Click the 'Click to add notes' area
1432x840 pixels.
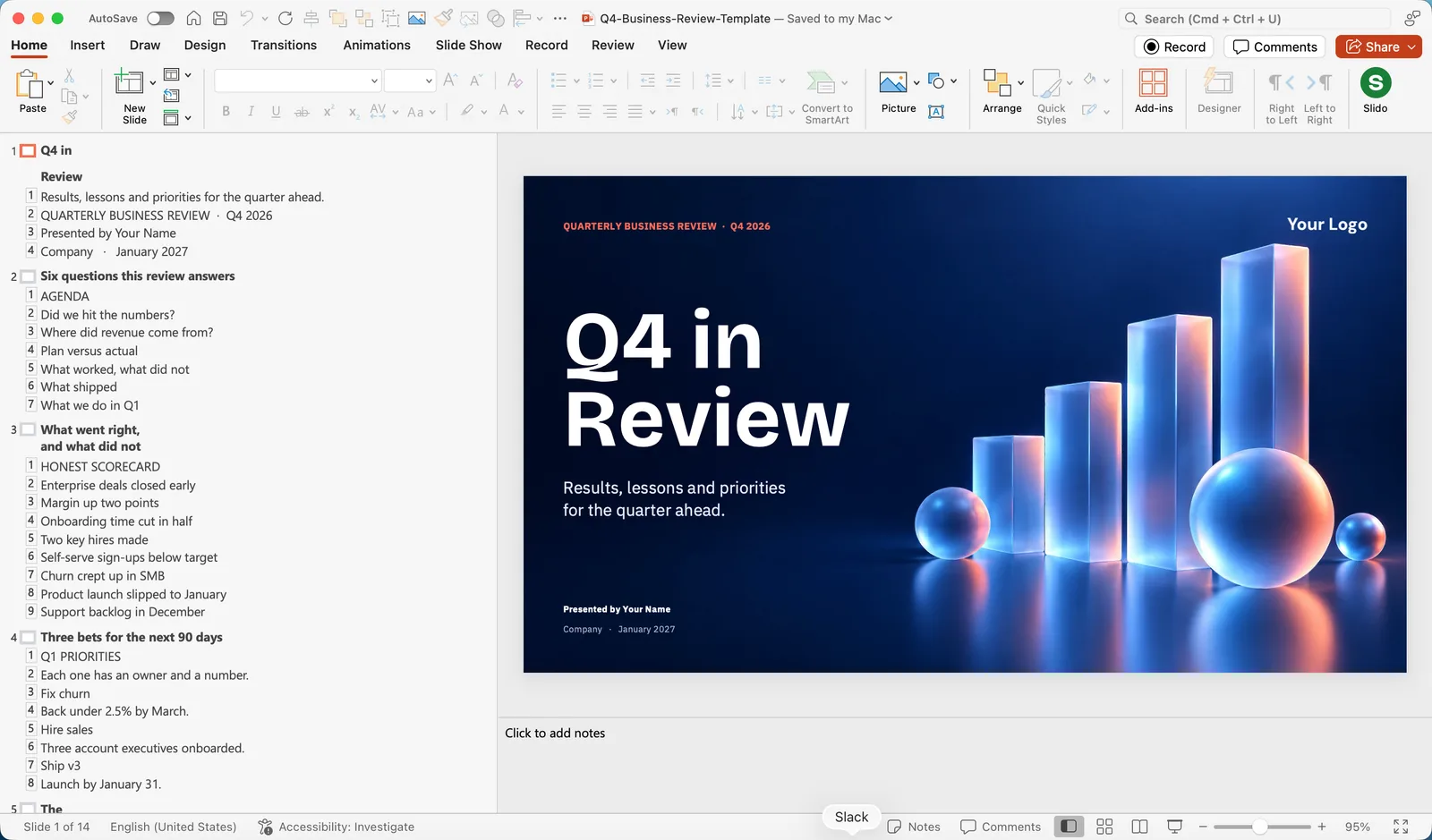[x=555, y=733]
